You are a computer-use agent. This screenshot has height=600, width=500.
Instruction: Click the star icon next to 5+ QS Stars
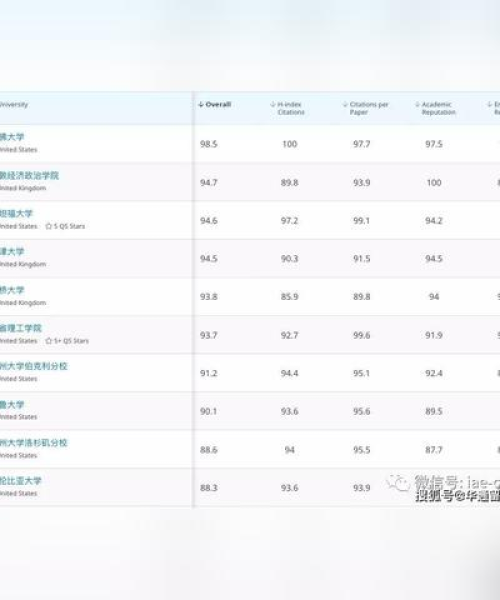(x=49, y=341)
